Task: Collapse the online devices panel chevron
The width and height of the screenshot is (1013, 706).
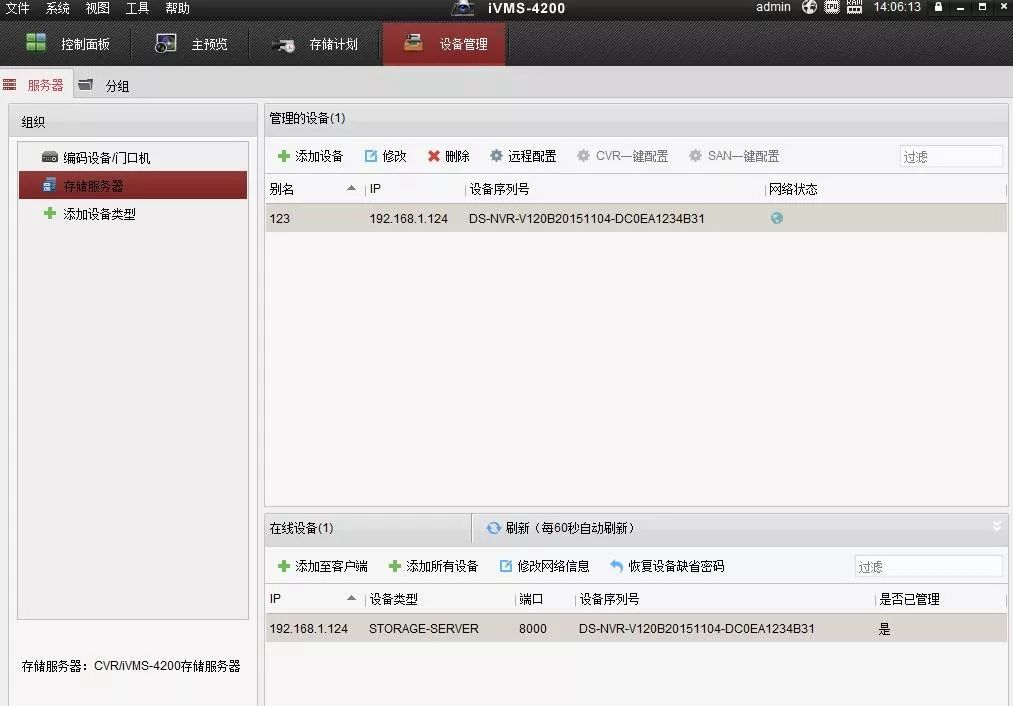Action: [997, 526]
